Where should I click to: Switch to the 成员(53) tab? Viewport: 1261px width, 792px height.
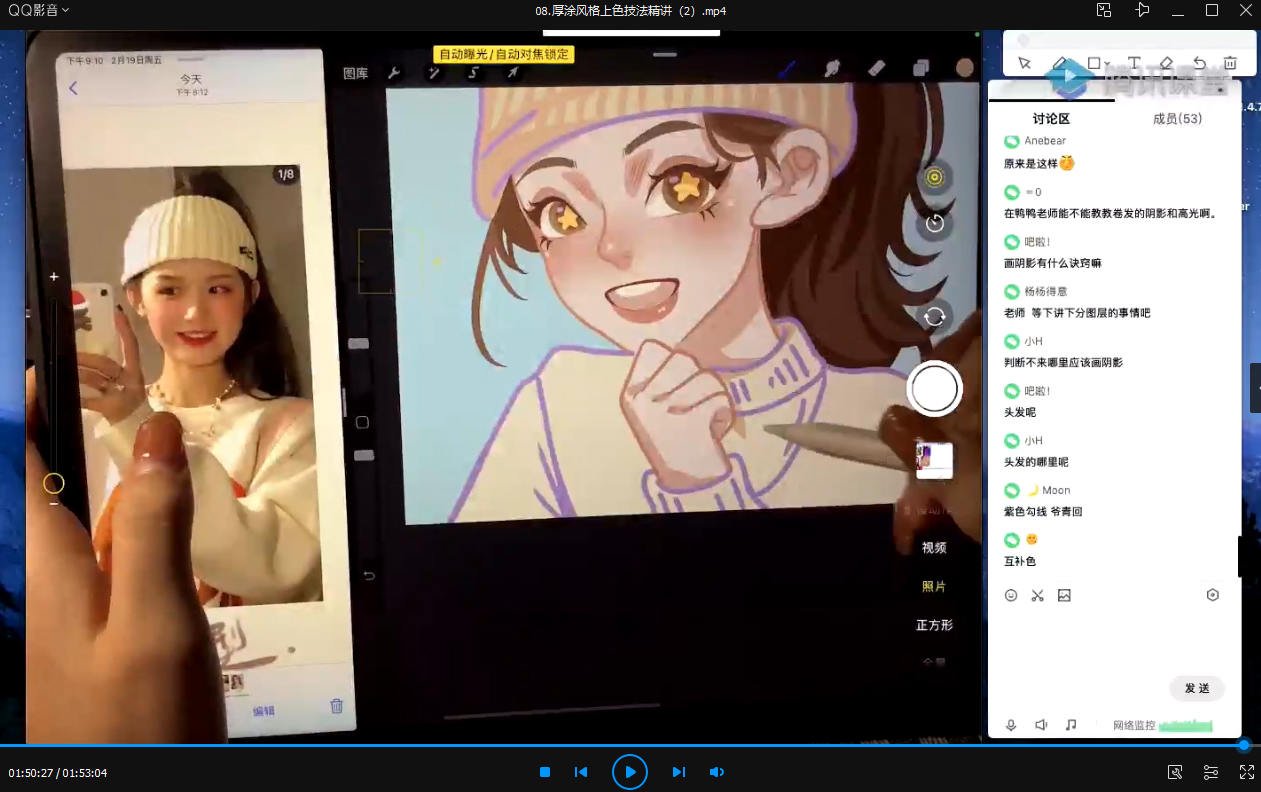[1177, 118]
